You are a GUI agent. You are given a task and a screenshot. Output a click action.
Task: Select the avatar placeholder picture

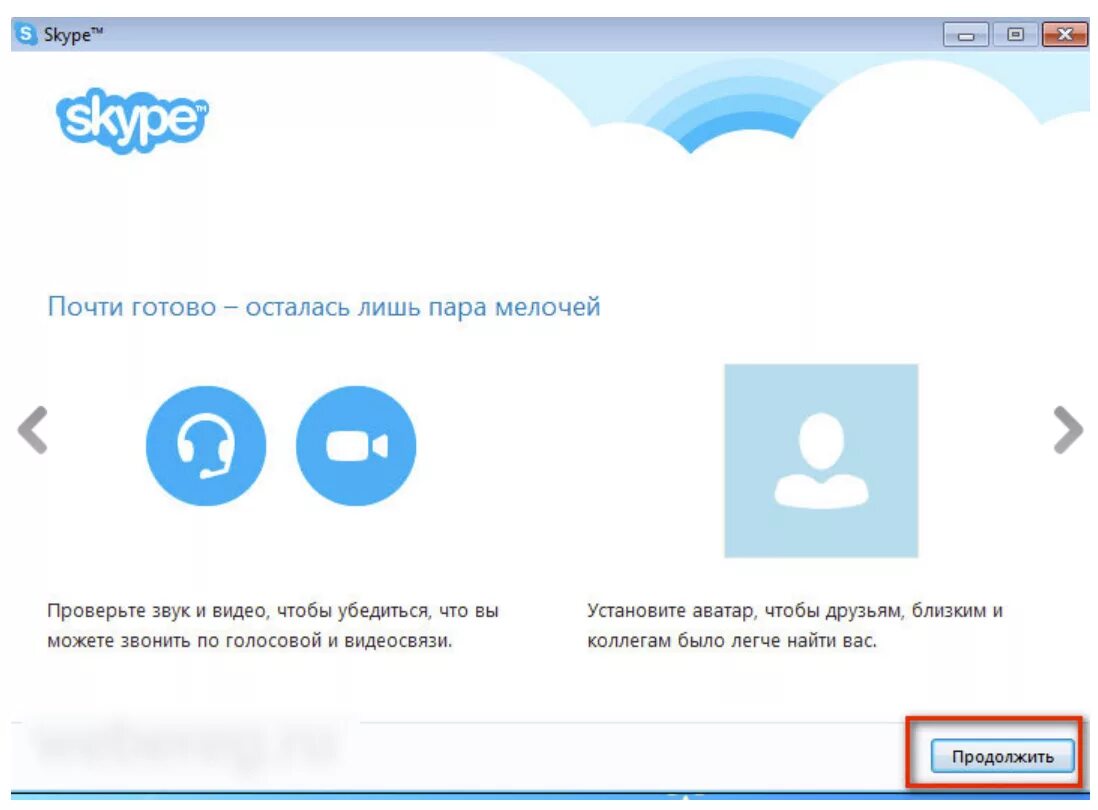[x=821, y=461]
